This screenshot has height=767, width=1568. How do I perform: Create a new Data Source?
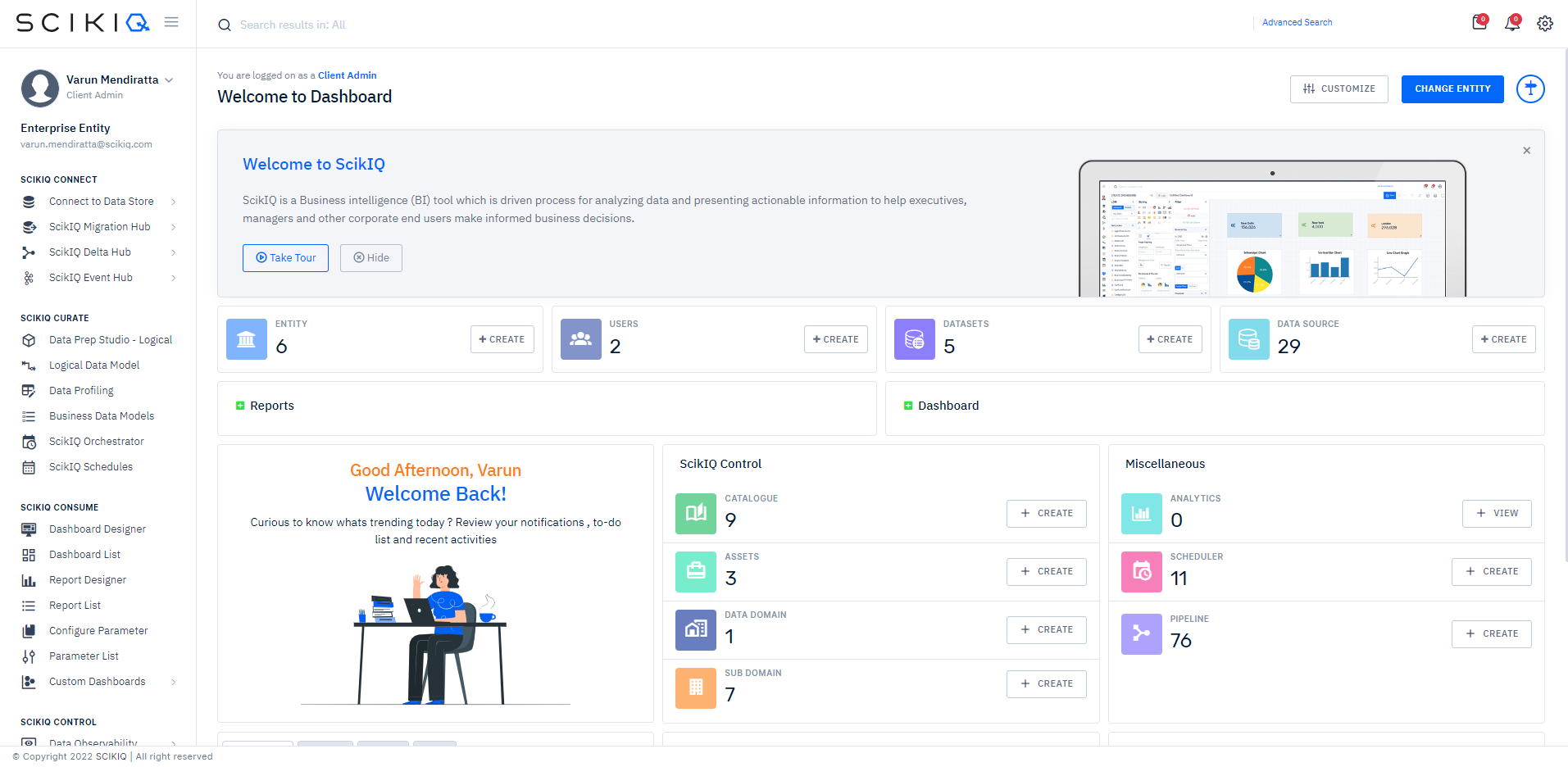(x=1504, y=339)
